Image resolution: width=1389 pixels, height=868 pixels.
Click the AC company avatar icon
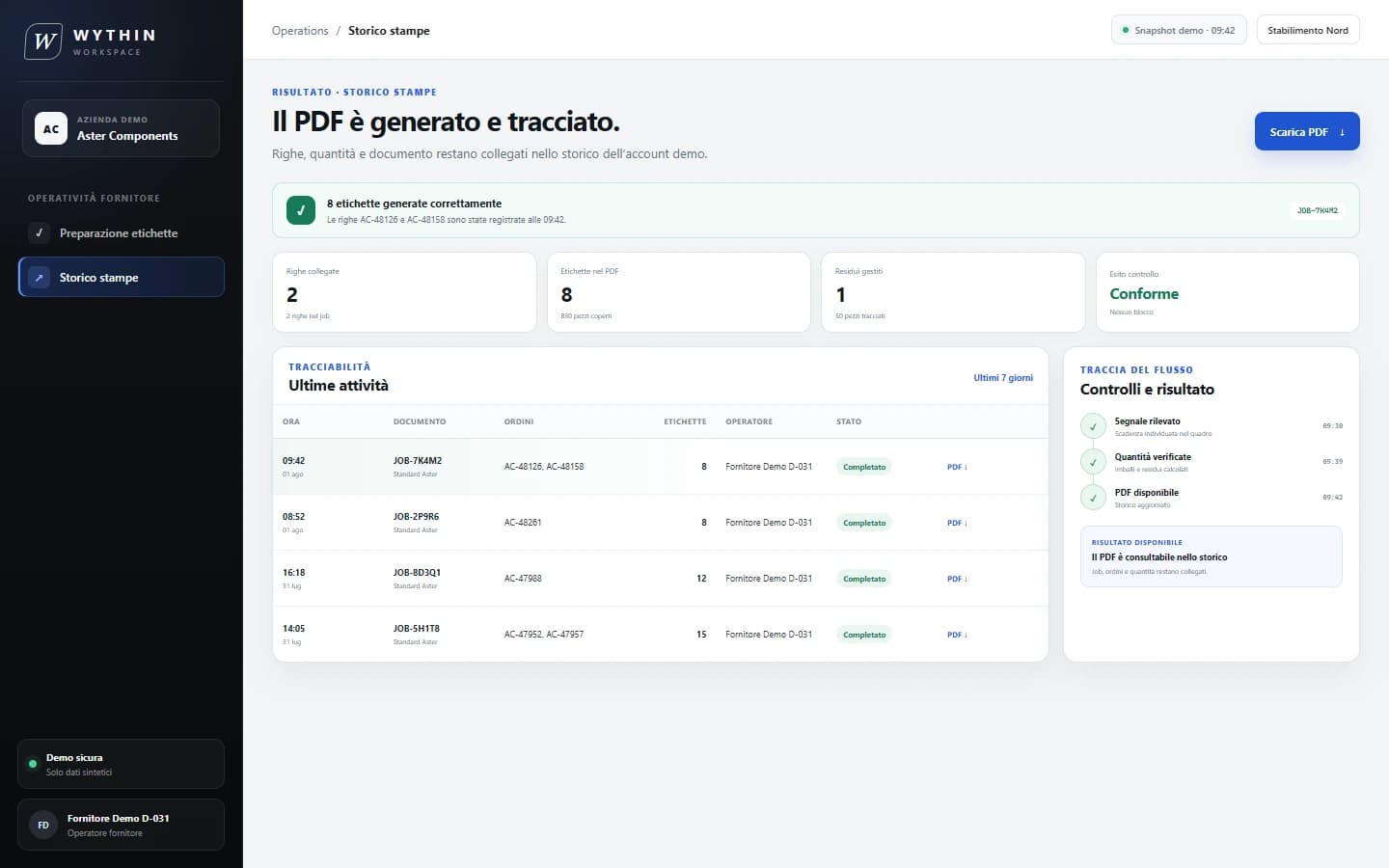(x=51, y=128)
